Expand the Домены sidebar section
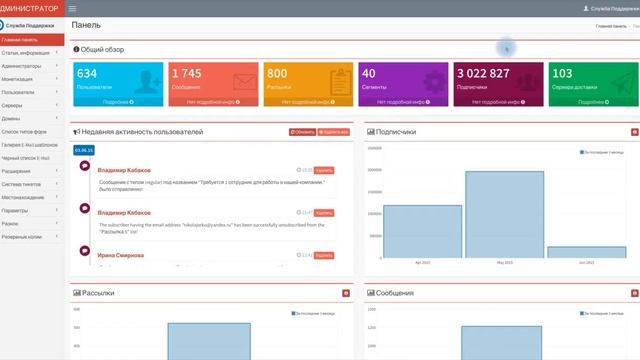The width and height of the screenshot is (640, 360). 32,118
